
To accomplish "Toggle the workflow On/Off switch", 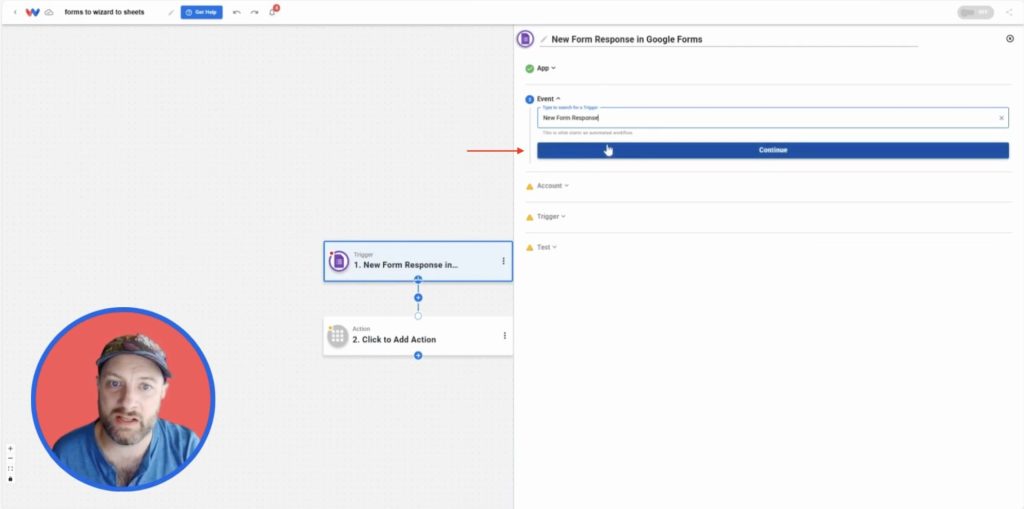I will pyautogui.click(x=975, y=12).
